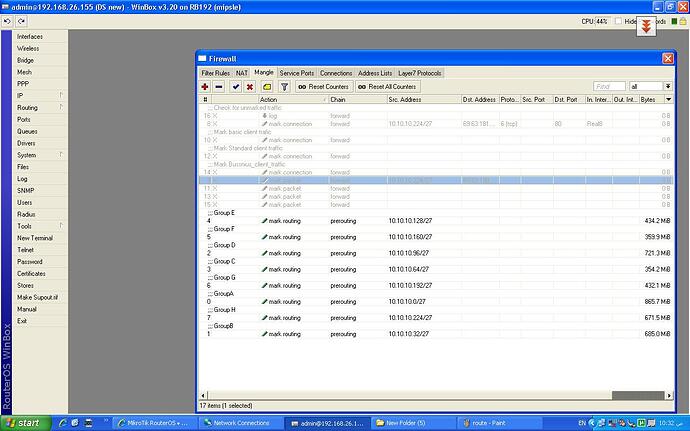Expand the Routing submenu
The height and width of the screenshot is (431, 690).
(40, 107)
